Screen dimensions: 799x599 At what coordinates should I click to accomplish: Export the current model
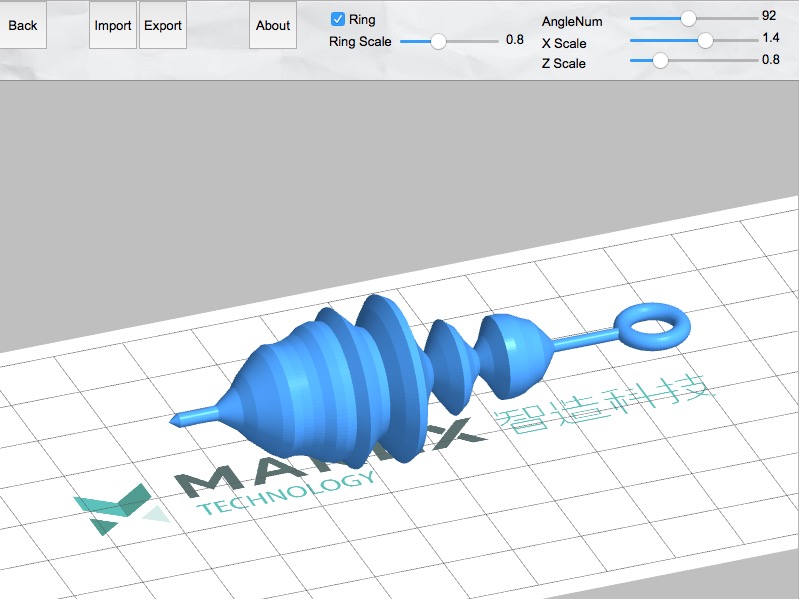tap(163, 26)
